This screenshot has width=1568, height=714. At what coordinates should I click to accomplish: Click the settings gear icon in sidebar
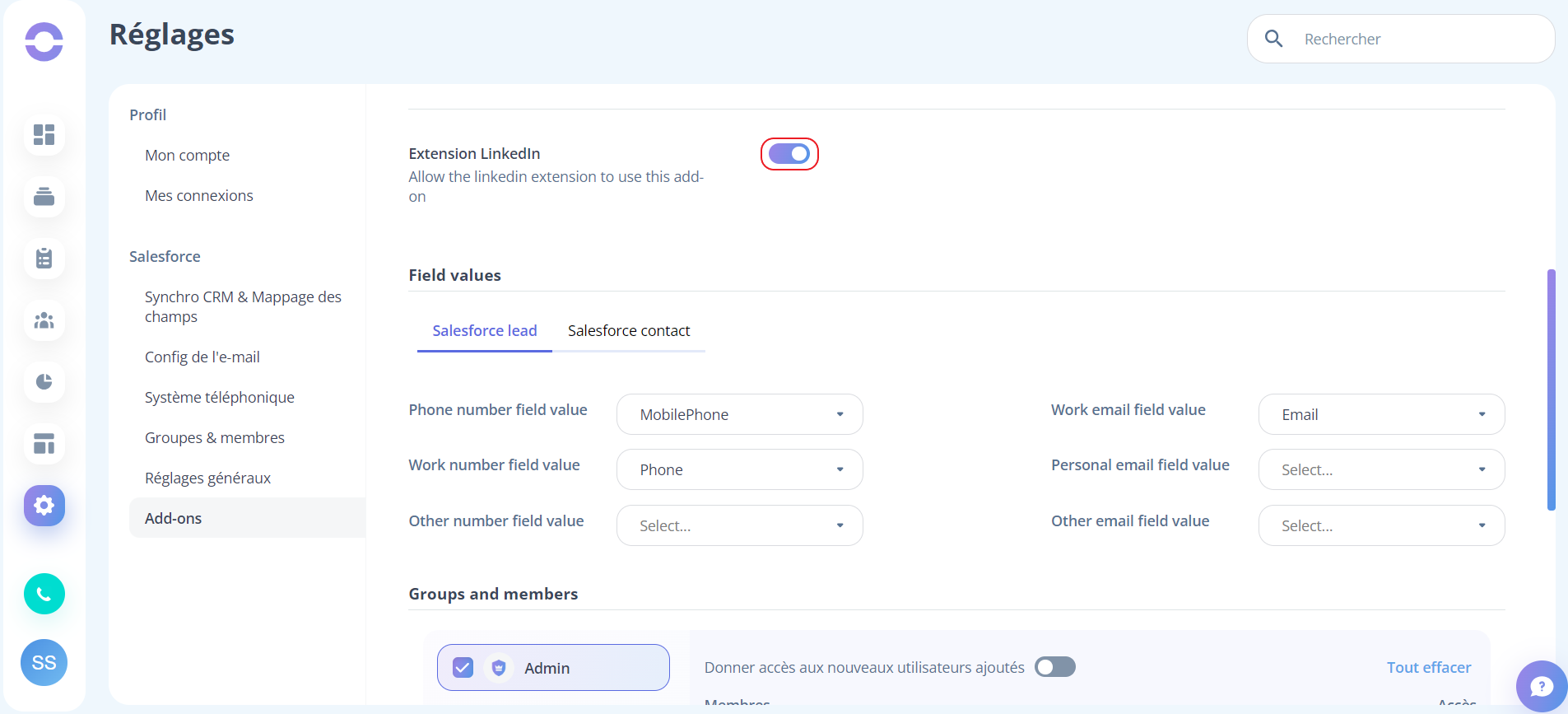(44, 505)
